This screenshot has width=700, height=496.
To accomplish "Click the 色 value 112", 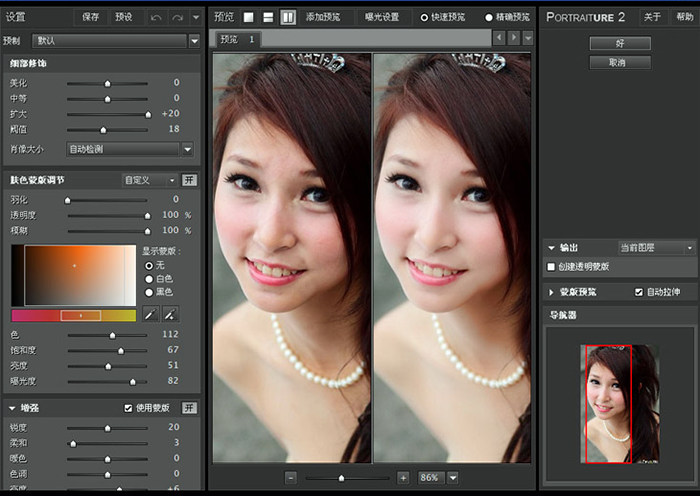I will point(170,334).
